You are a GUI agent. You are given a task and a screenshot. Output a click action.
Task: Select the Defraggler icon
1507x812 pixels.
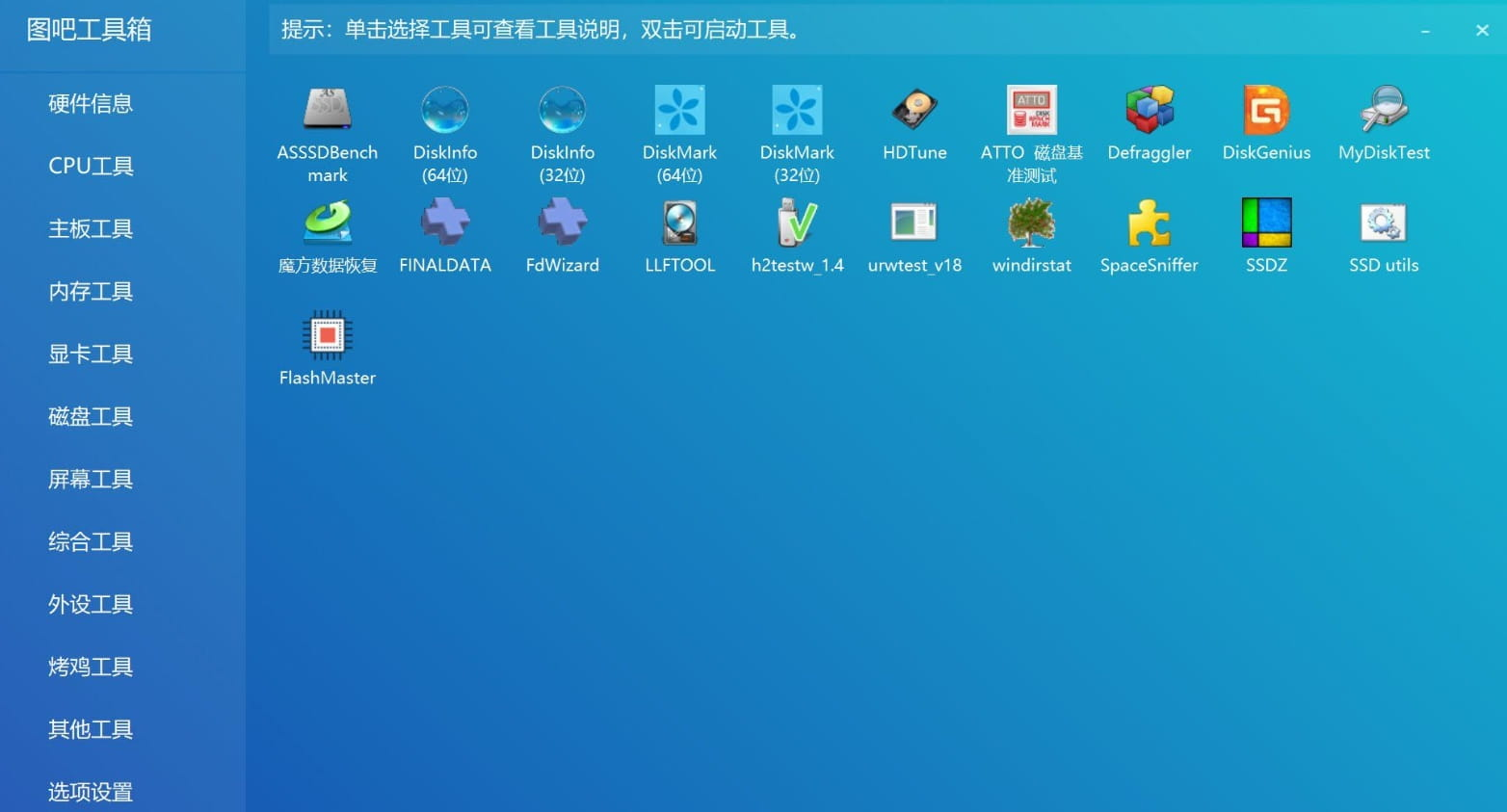(x=1150, y=110)
